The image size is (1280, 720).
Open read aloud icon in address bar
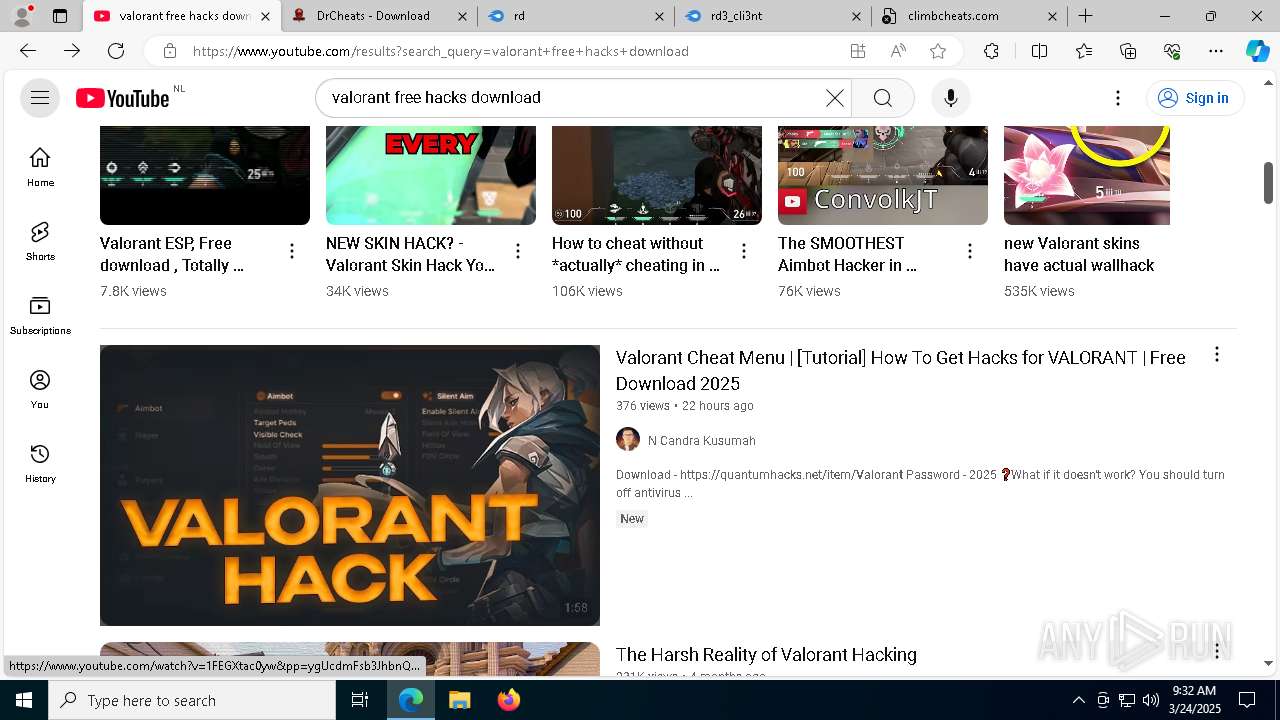click(898, 51)
